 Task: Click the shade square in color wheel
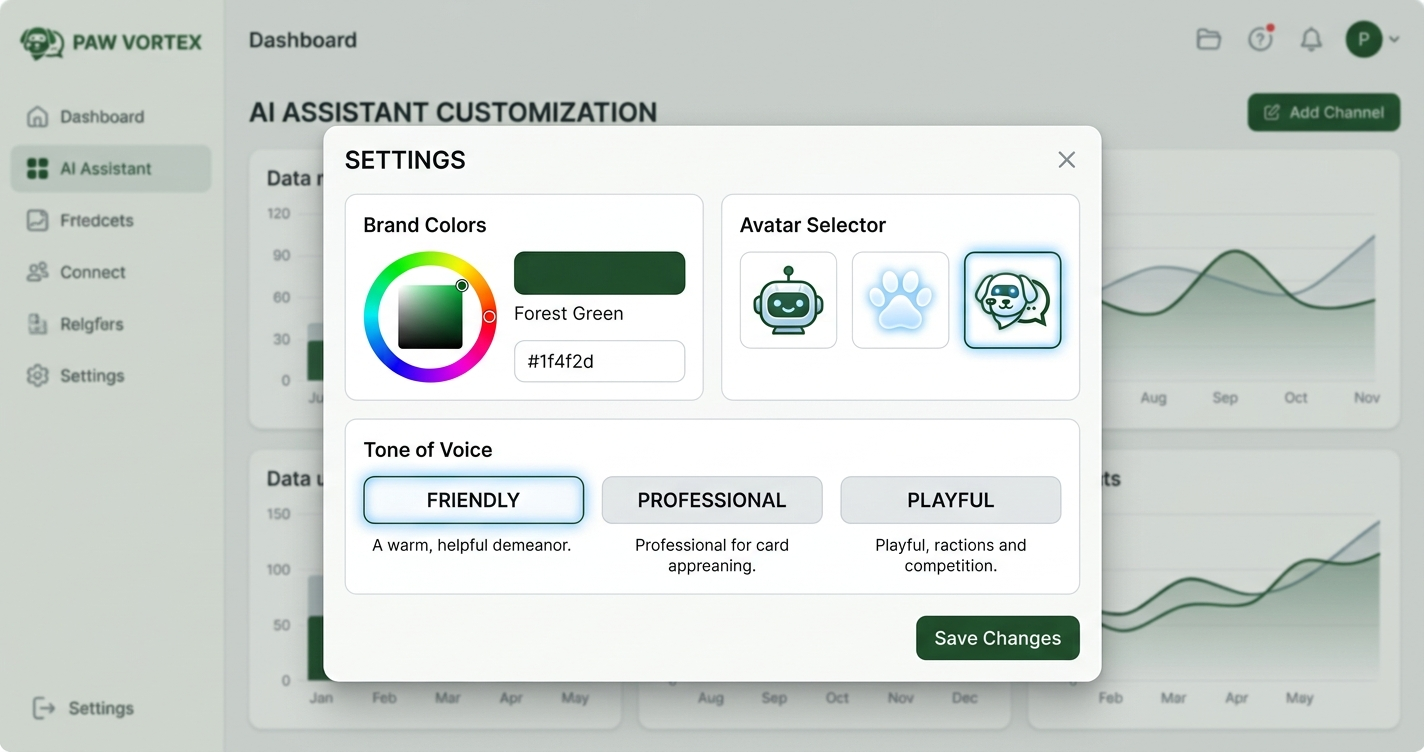point(430,316)
